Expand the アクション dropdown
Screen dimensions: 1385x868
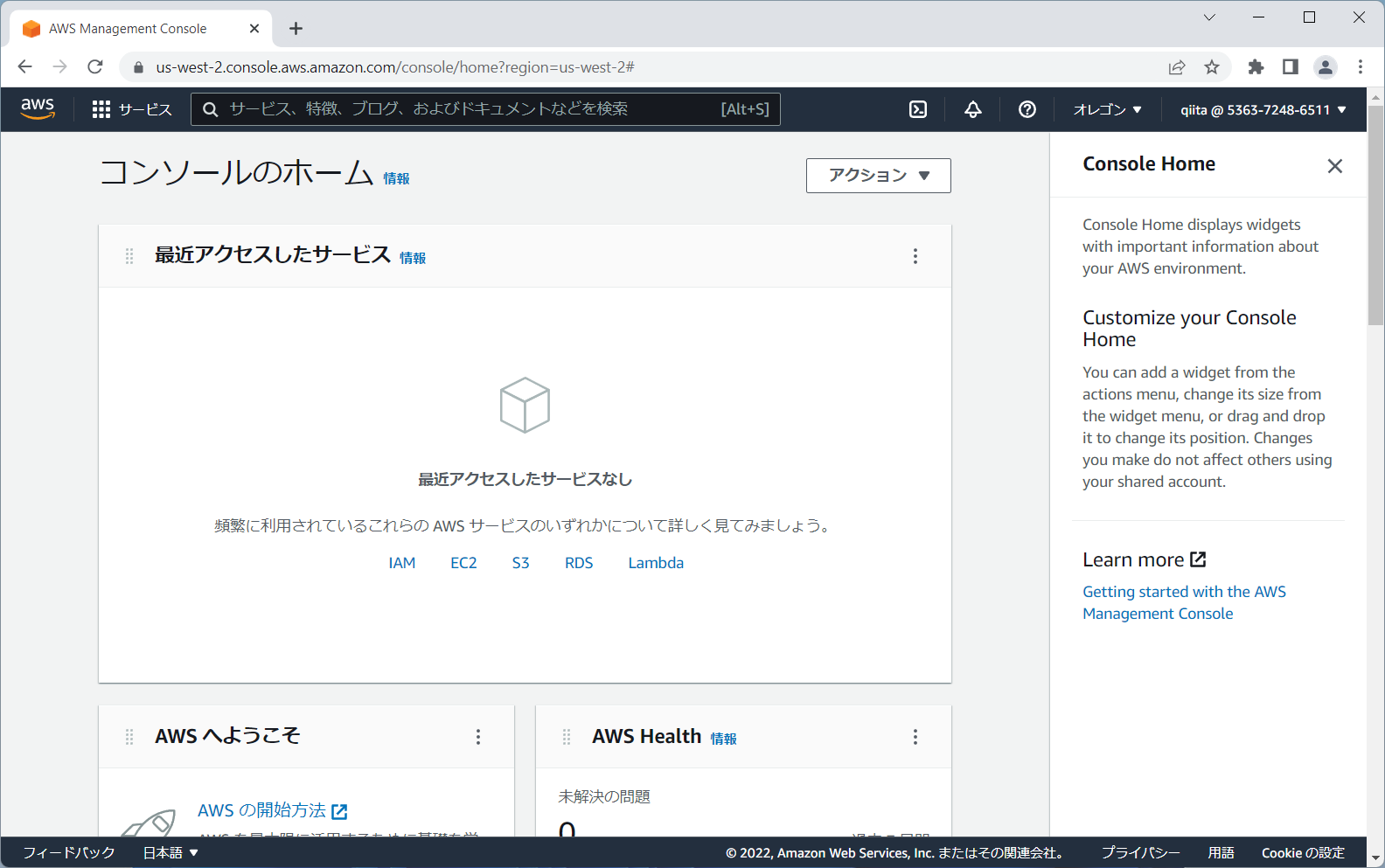tap(878, 176)
